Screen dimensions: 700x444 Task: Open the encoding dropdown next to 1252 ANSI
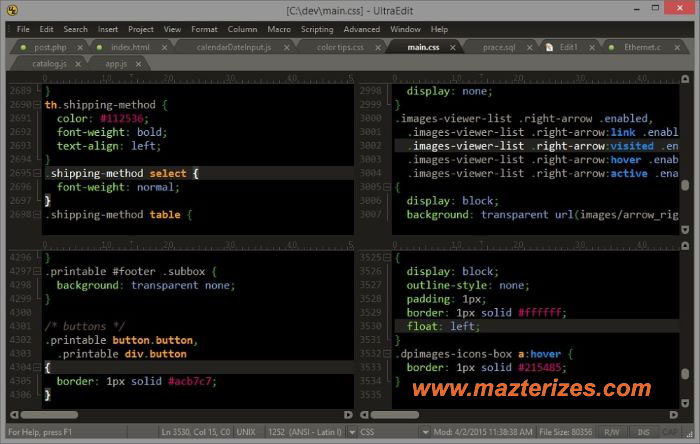(352, 432)
